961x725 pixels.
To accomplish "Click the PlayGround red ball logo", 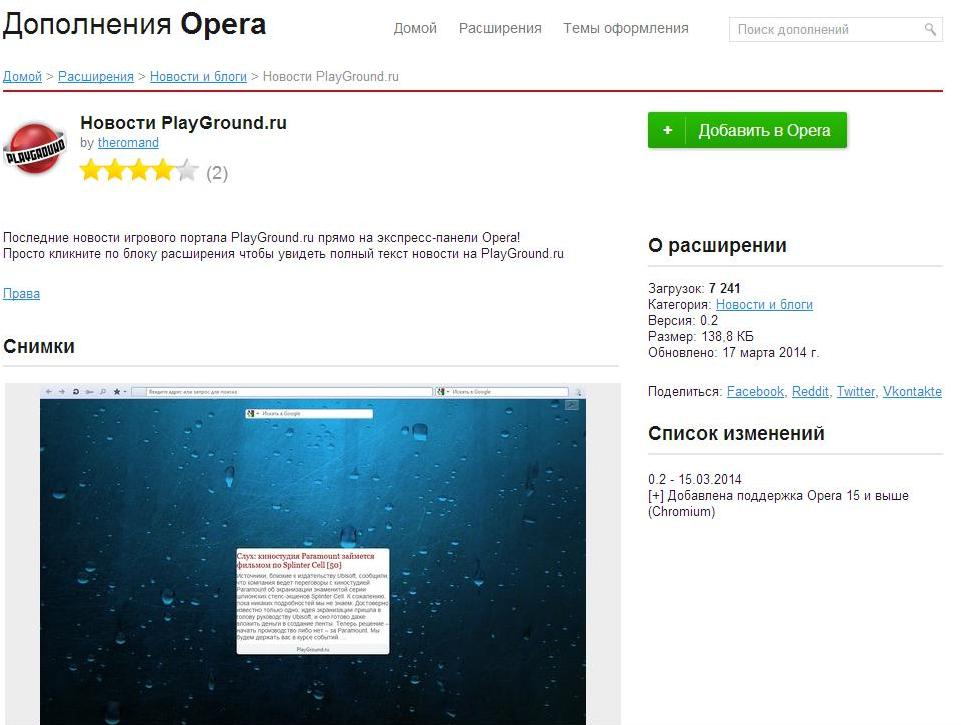I will pos(34,147).
